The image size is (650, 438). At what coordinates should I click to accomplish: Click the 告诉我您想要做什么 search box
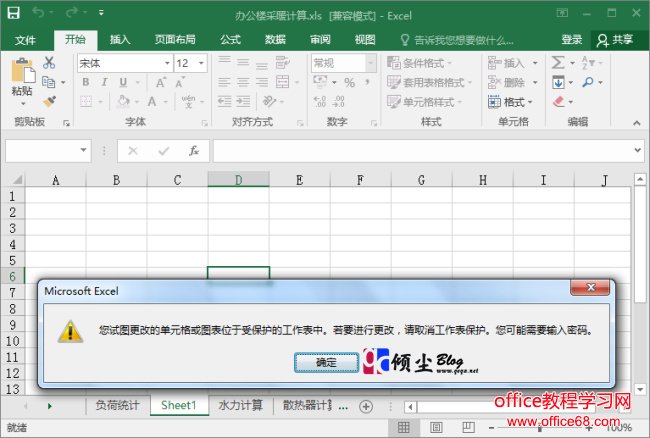point(457,40)
